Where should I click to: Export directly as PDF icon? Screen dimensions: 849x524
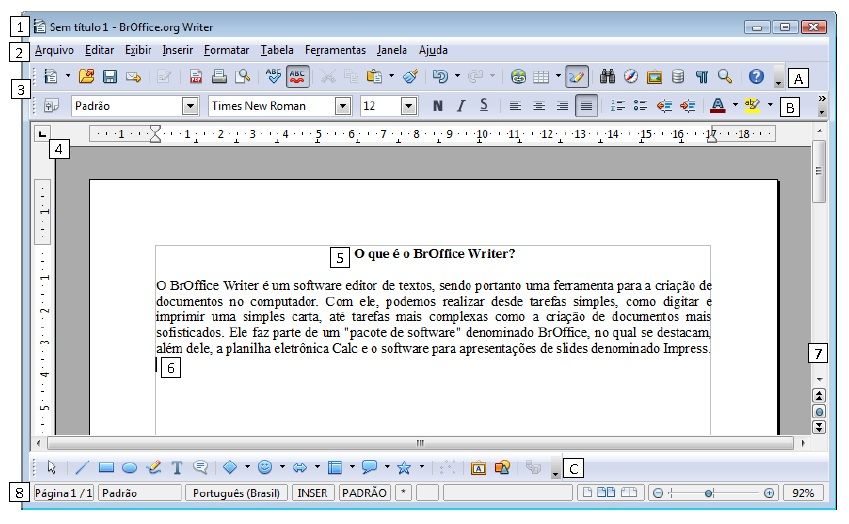[x=195, y=77]
